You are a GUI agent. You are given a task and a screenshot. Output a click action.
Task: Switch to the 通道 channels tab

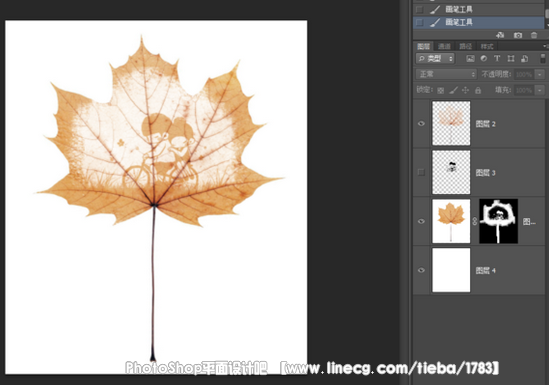[444, 46]
